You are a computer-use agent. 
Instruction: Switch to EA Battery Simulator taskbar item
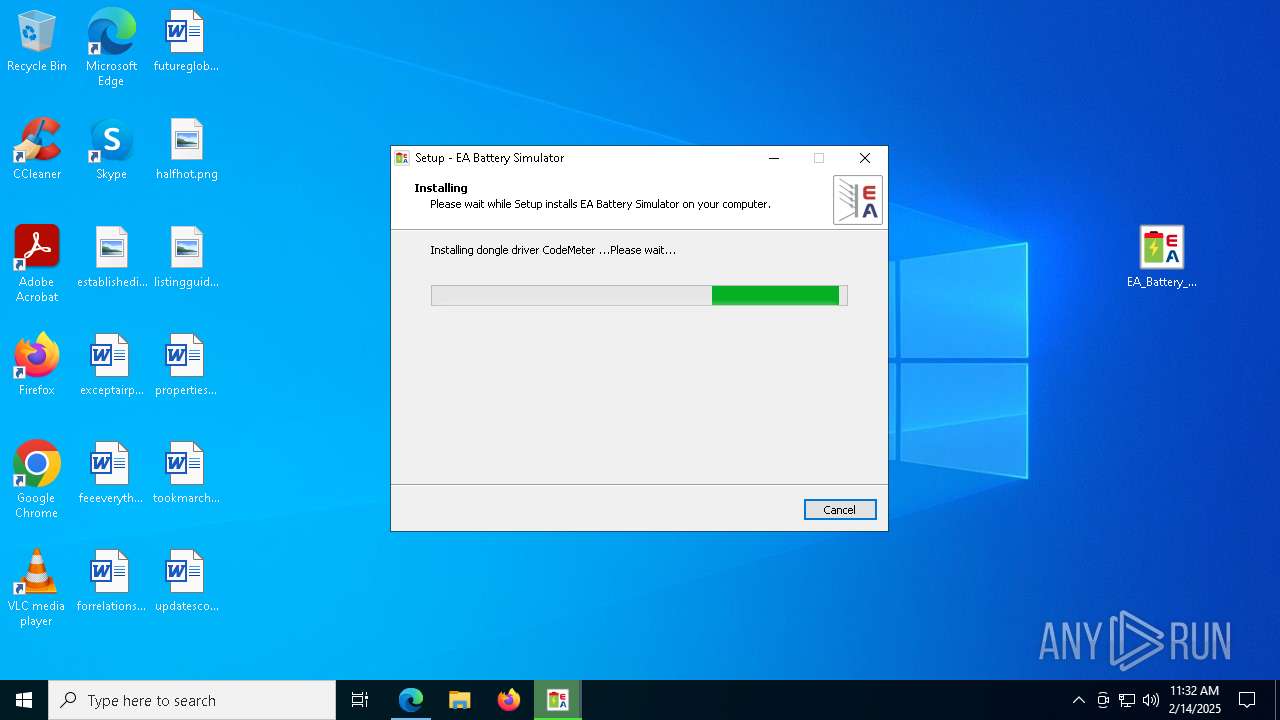[558, 700]
